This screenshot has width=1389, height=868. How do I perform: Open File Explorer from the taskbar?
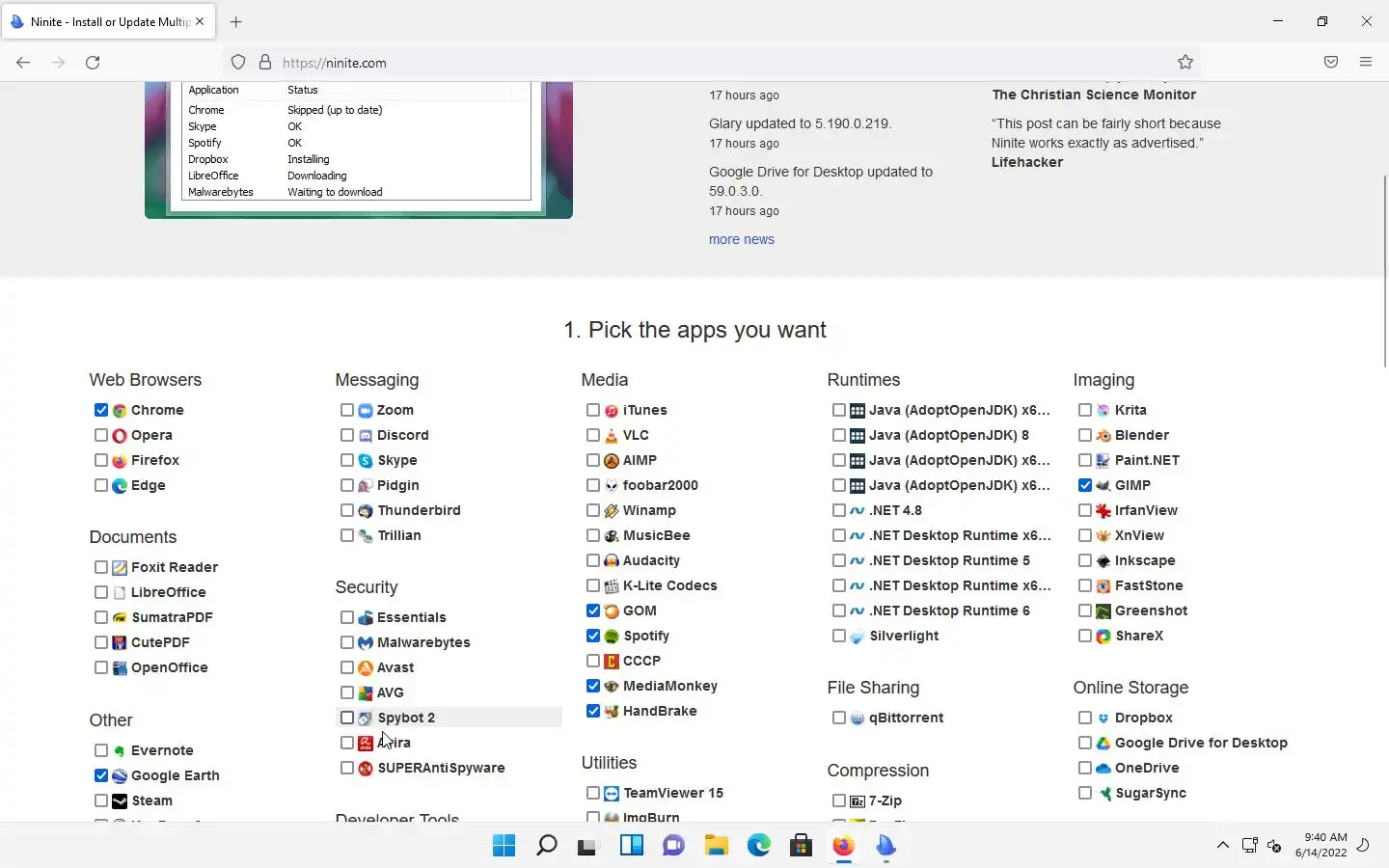pos(716,846)
